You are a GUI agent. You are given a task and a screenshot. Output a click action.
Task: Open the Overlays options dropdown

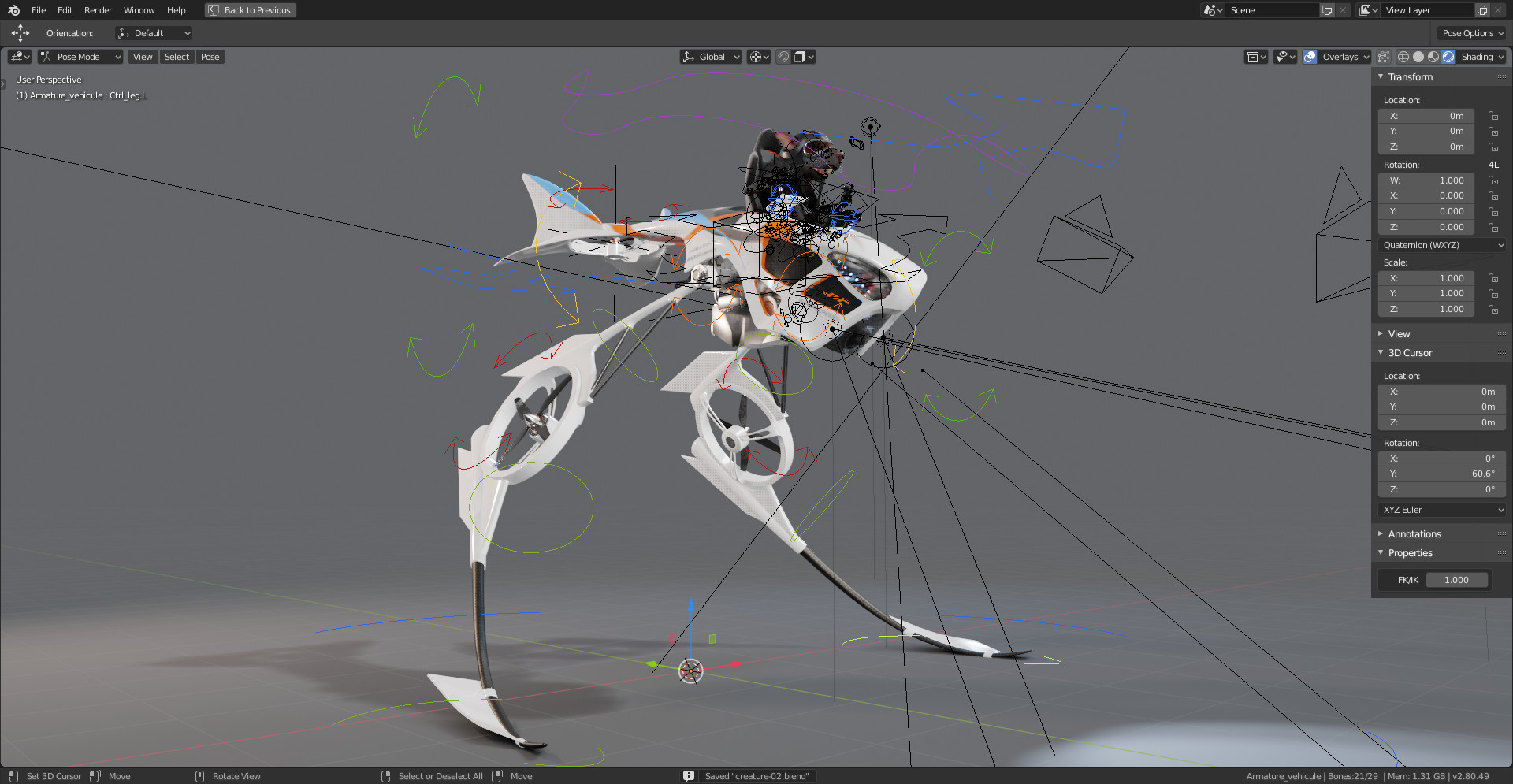[x=1345, y=57]
